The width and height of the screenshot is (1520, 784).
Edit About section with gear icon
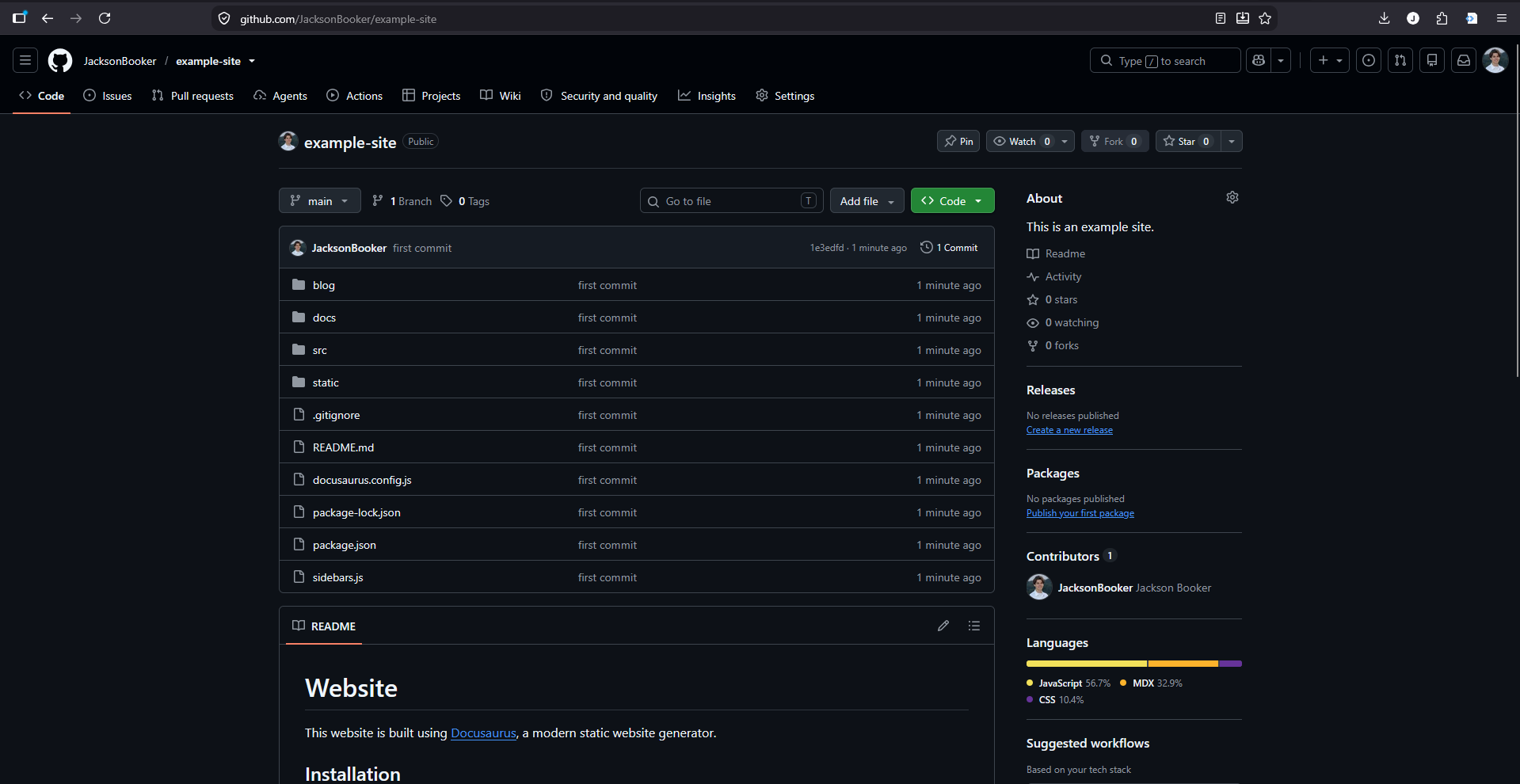point(1232,197)
